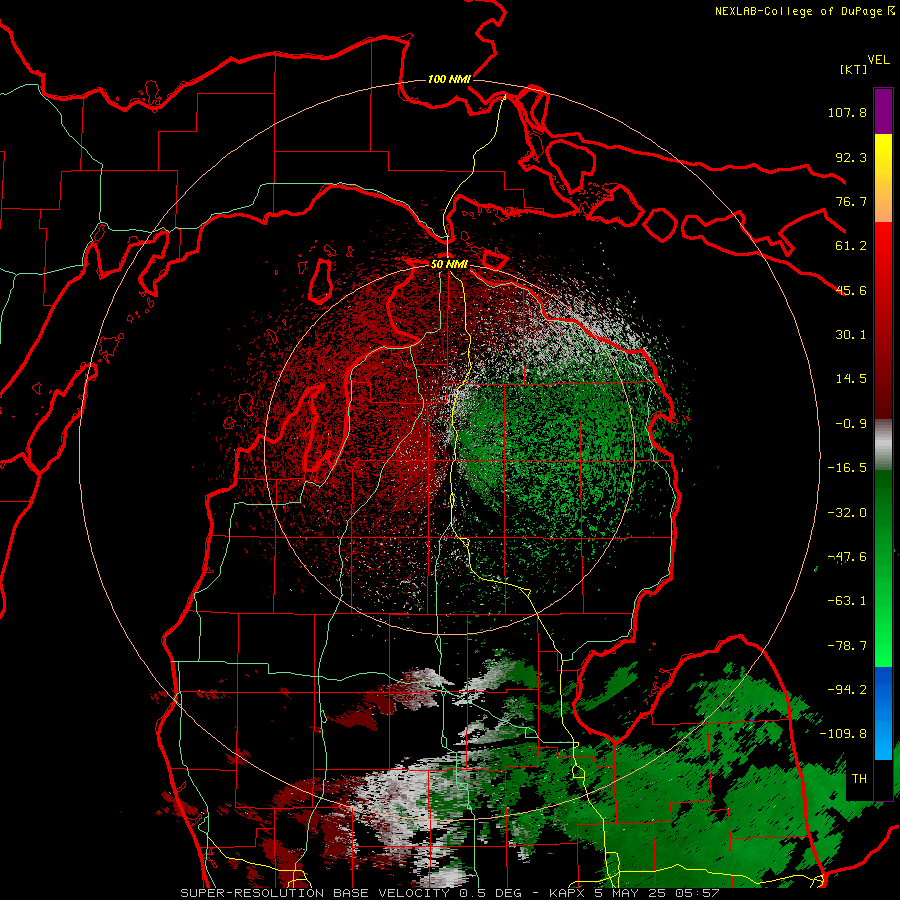Click the -47.6 legend value
The image size is (900, 900).
point(847,557)
